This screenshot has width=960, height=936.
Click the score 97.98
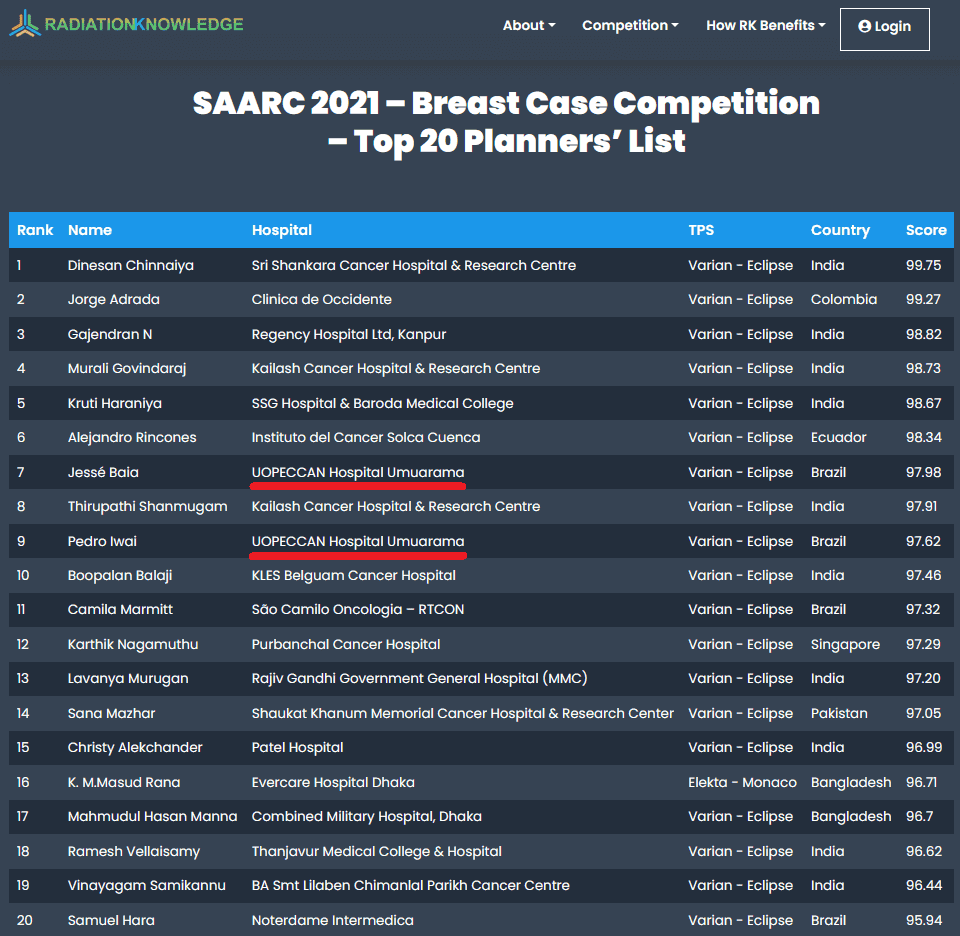point(923,473)
